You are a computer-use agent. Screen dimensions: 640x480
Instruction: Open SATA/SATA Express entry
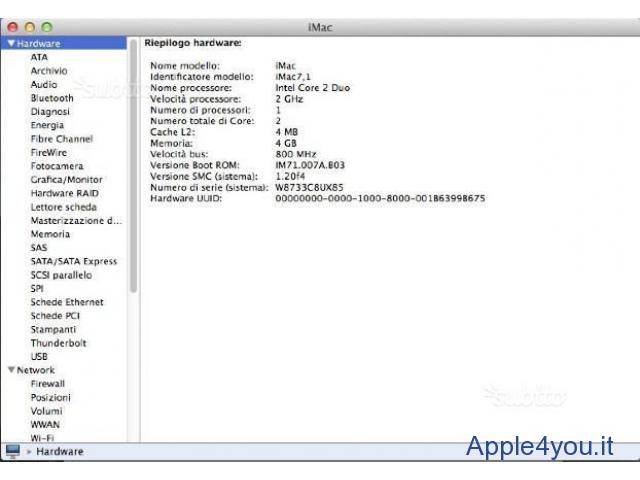(74, 261)
